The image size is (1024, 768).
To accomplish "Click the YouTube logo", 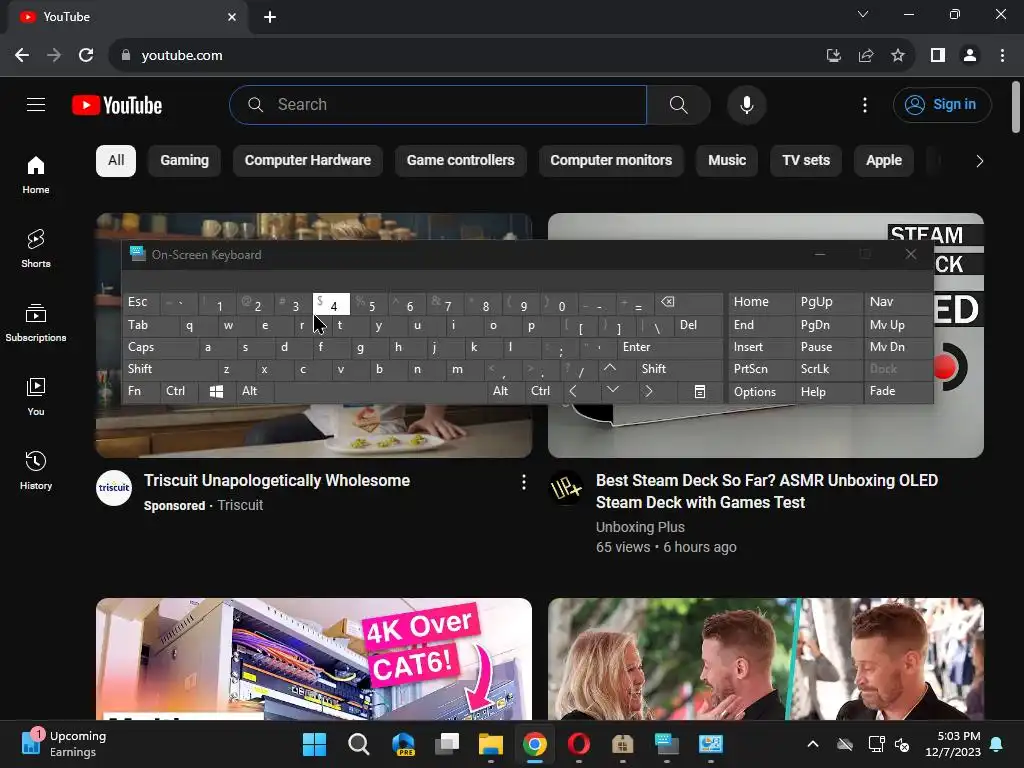I will [117, 105].
